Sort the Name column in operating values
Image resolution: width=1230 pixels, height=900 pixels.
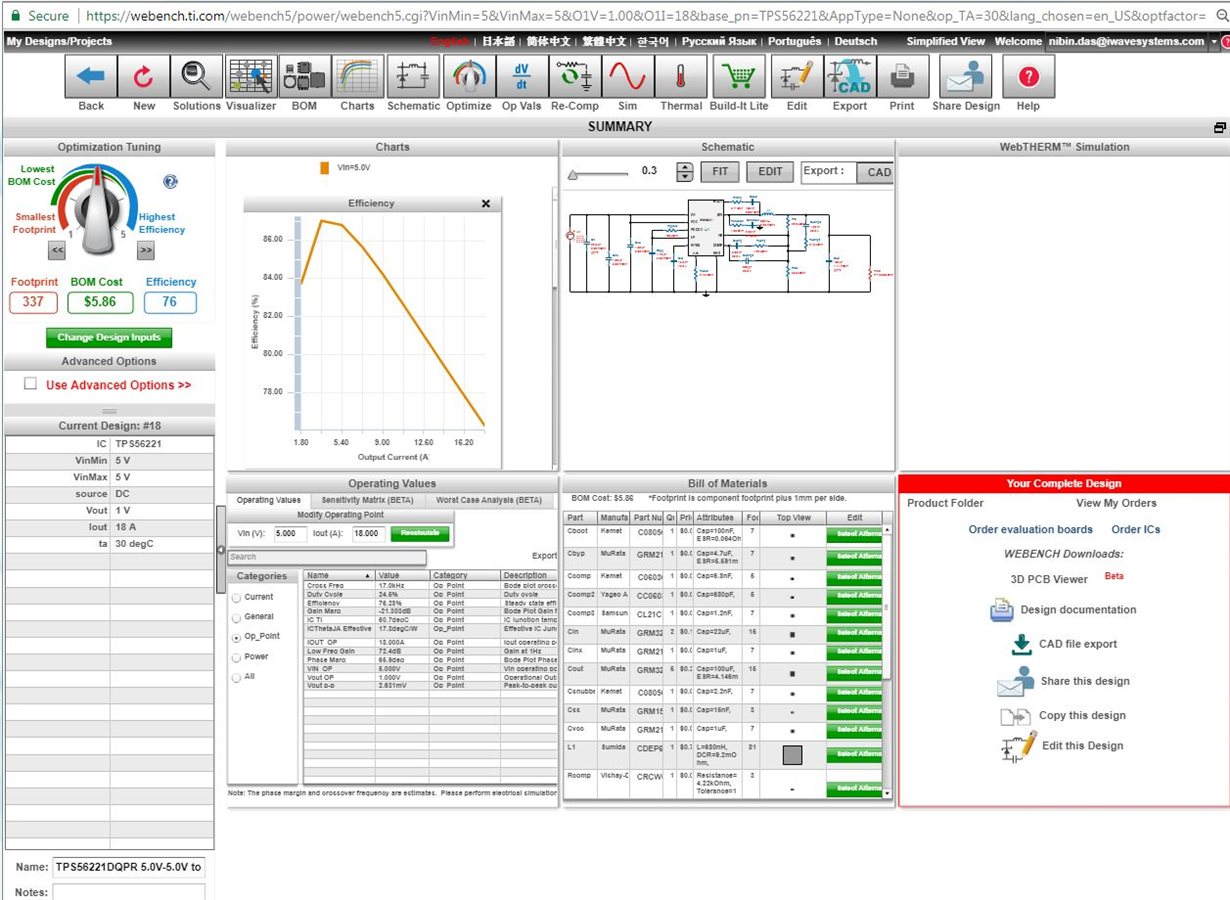coord(340,576)
